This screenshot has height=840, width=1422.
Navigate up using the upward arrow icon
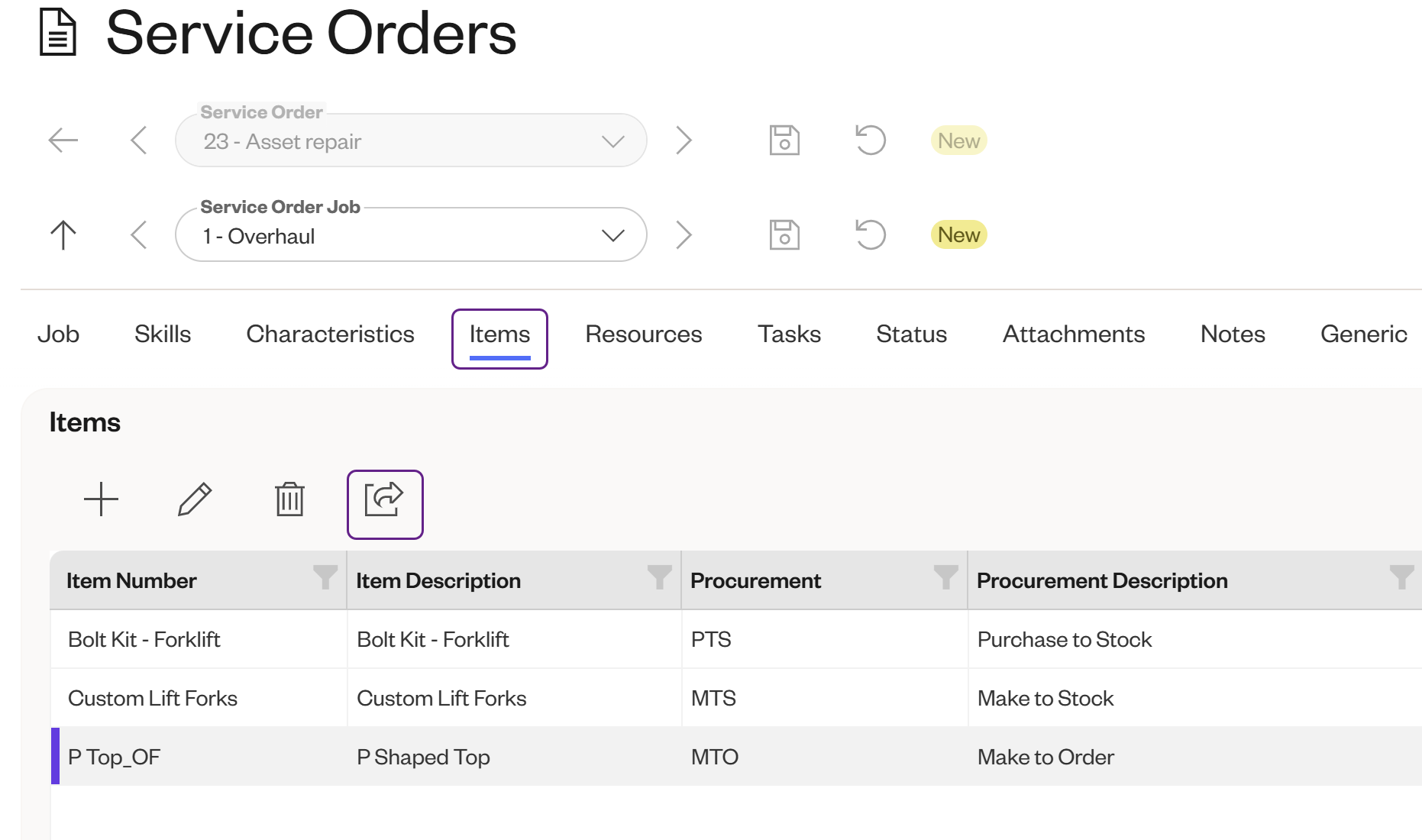point(63,234)
